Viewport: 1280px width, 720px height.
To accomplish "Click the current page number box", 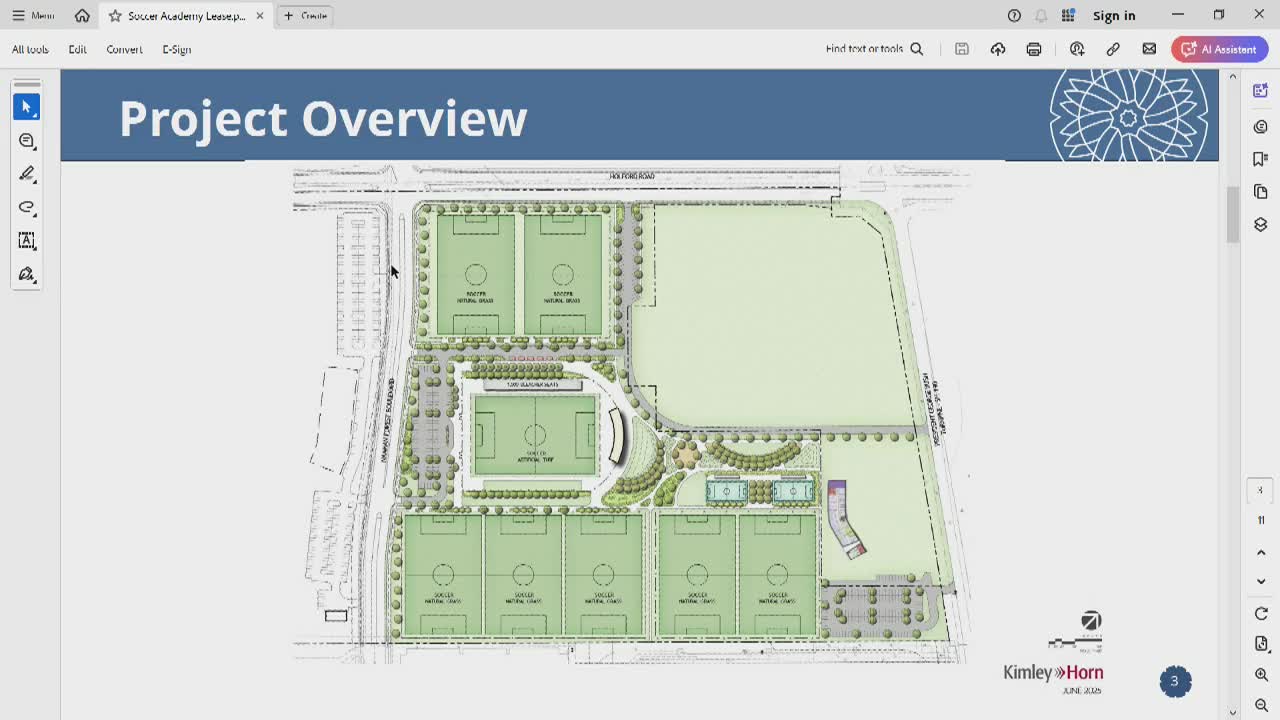I will pos(1261,491).
